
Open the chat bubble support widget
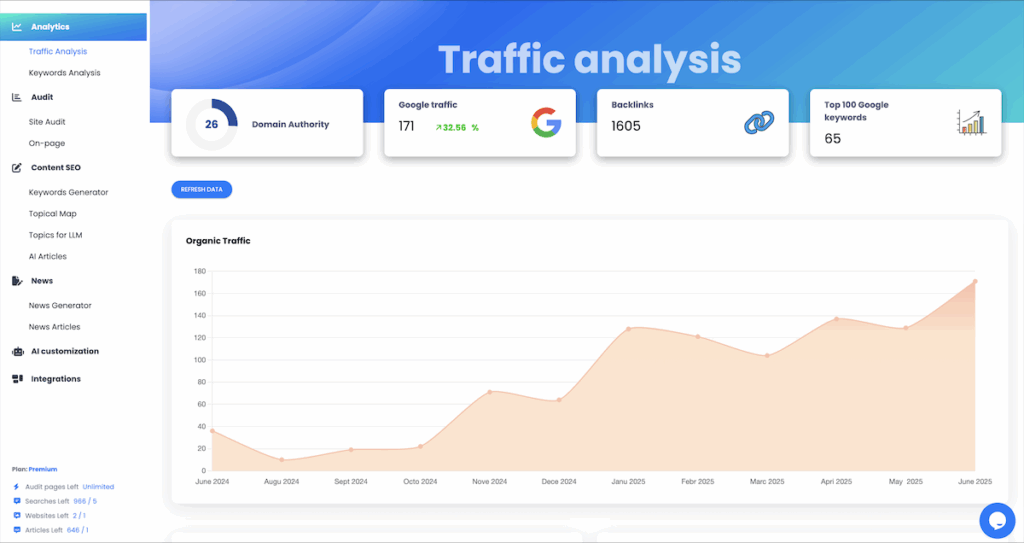coord(997,520)
